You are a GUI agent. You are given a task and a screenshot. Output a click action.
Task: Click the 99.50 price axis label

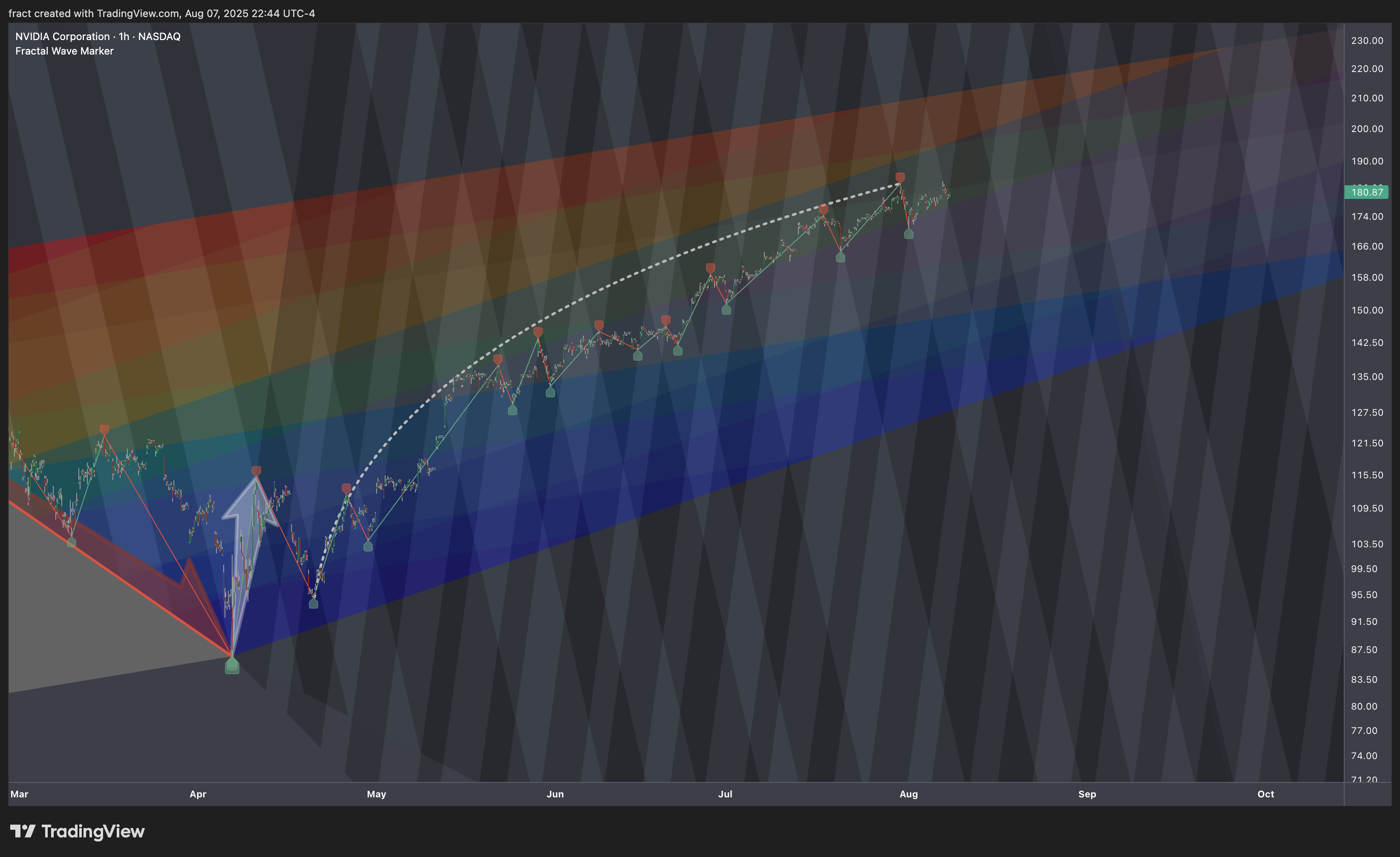(1364, 569)
